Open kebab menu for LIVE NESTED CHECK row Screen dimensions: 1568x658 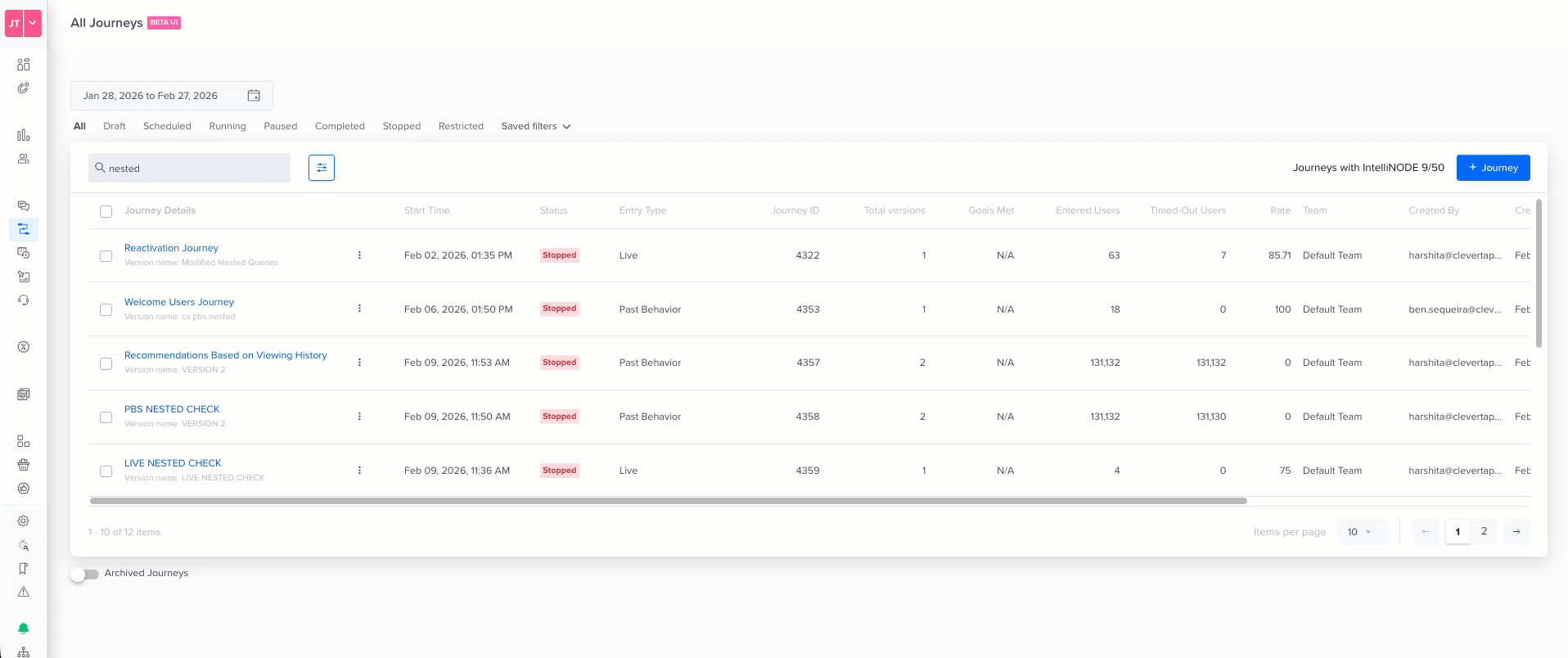click(x=359, y=471)
